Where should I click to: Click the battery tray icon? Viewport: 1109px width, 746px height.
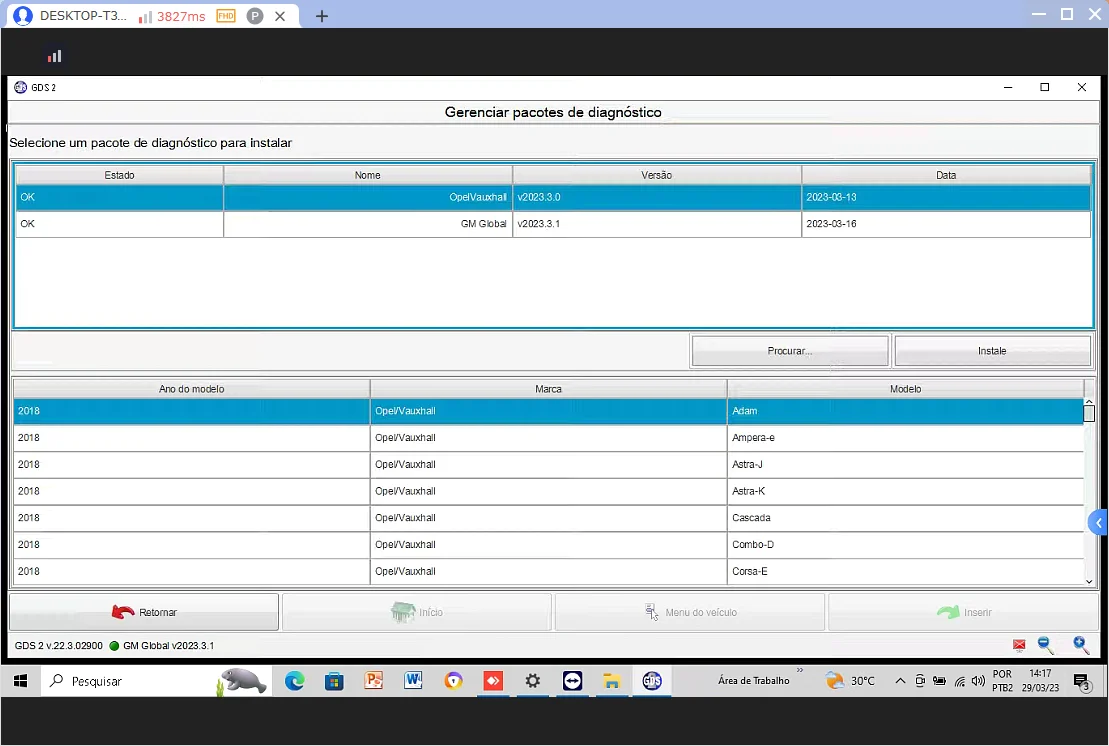(939, 681)
